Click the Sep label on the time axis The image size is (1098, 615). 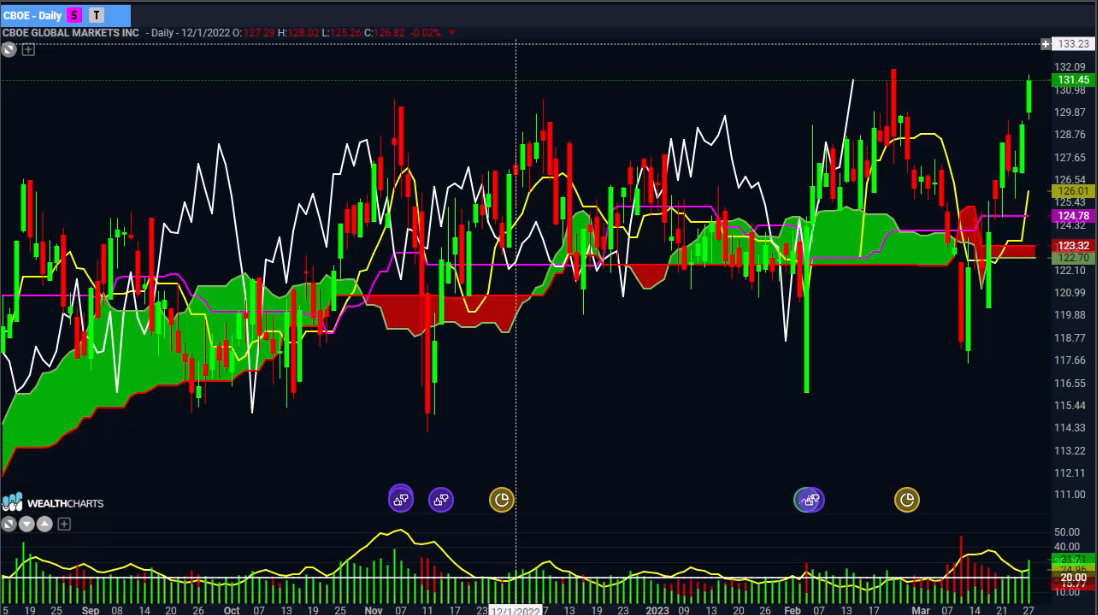90,610
